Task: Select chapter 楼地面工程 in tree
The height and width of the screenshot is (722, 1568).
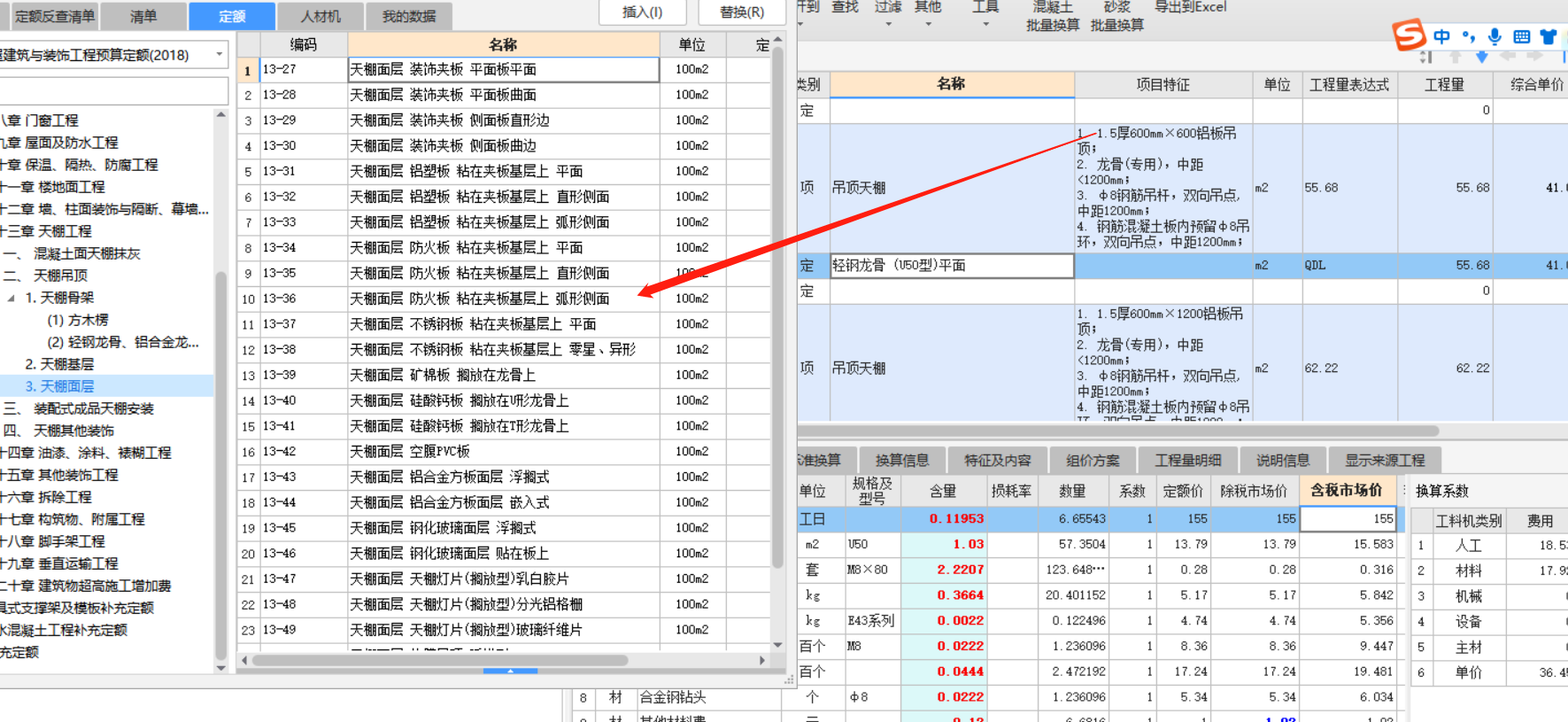Action: pos(71,187)
